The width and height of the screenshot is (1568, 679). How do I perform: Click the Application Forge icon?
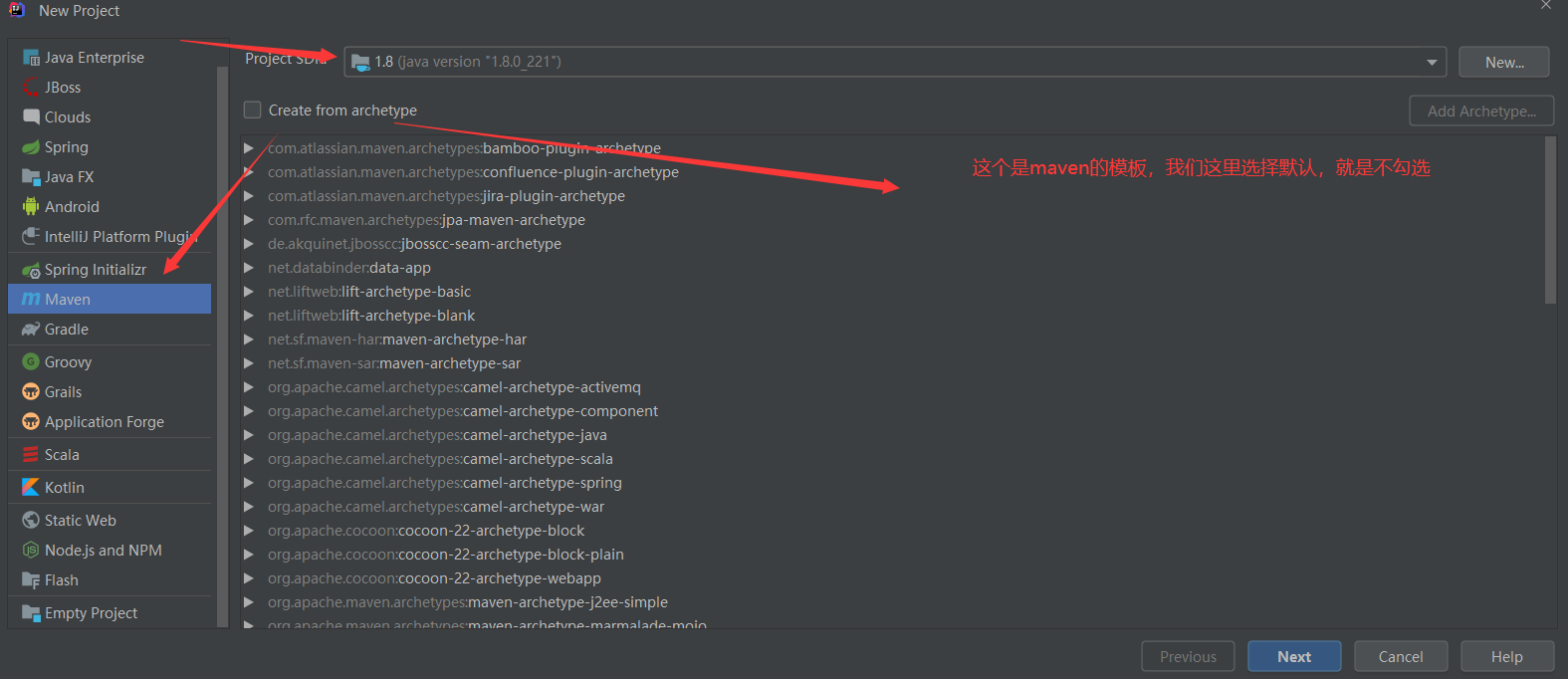(x=31, y=422)
